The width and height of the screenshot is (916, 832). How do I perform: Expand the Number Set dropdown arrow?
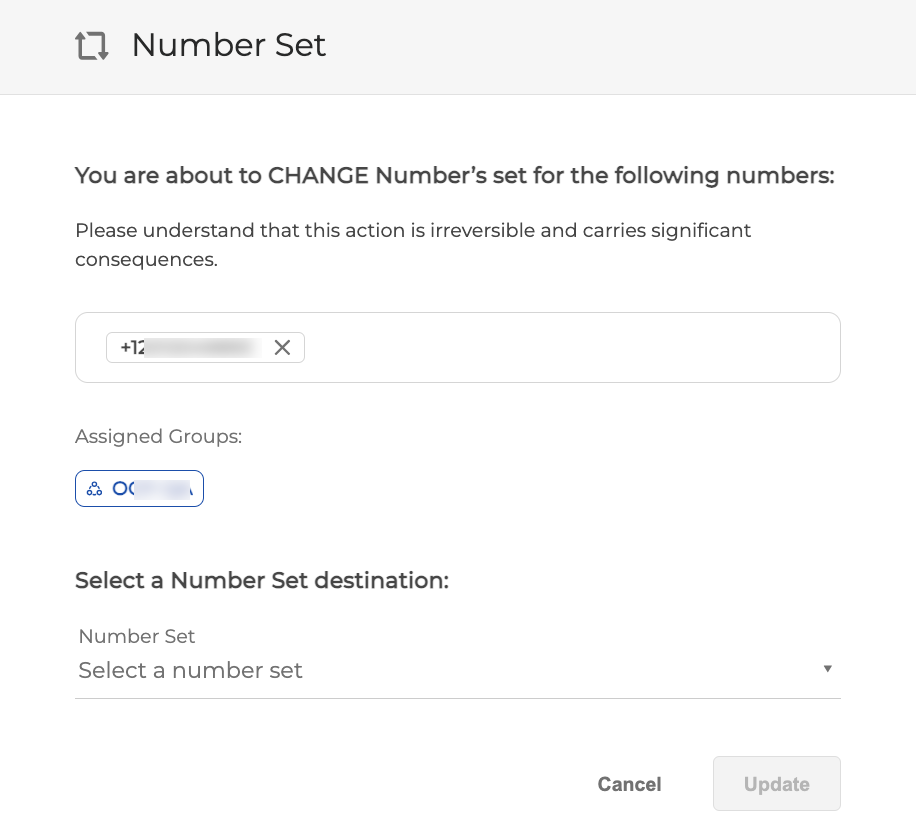click(827, 669)
